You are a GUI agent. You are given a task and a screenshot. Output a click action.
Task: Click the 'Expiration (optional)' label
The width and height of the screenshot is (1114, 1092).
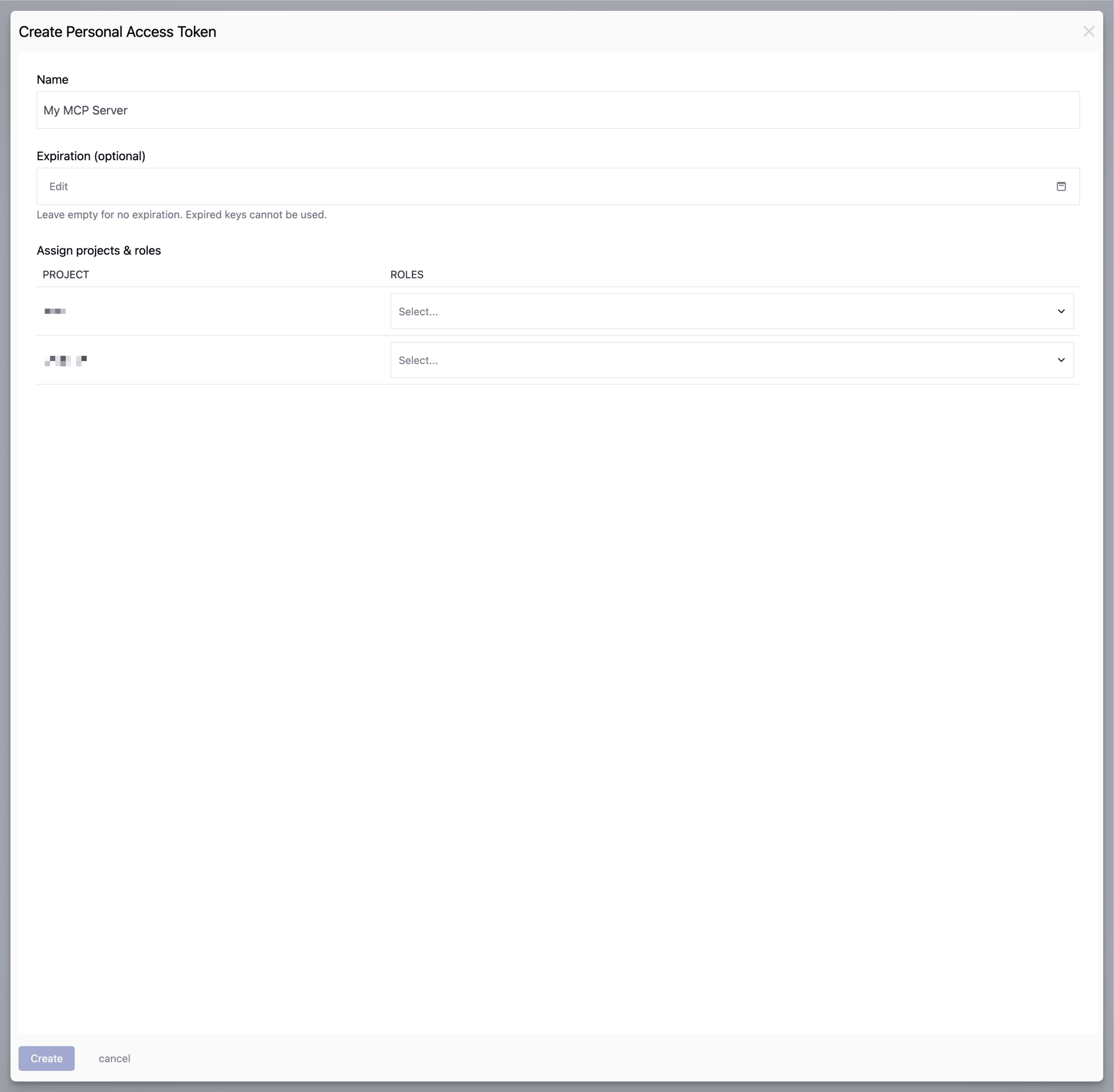coord(91,156)
